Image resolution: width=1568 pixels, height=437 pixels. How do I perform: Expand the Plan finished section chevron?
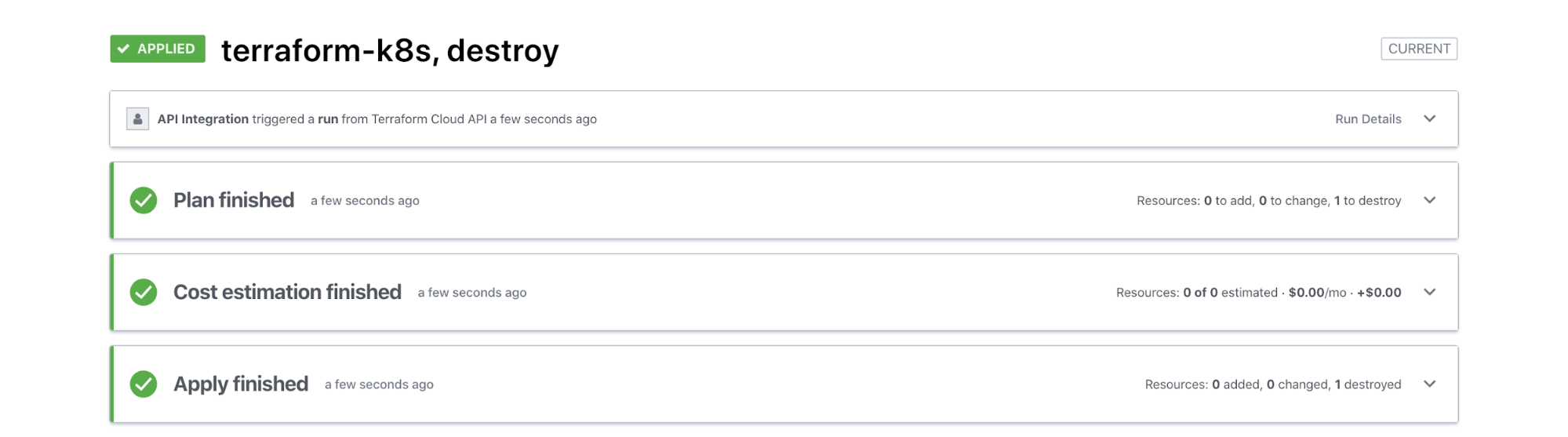coord(1429,201)
